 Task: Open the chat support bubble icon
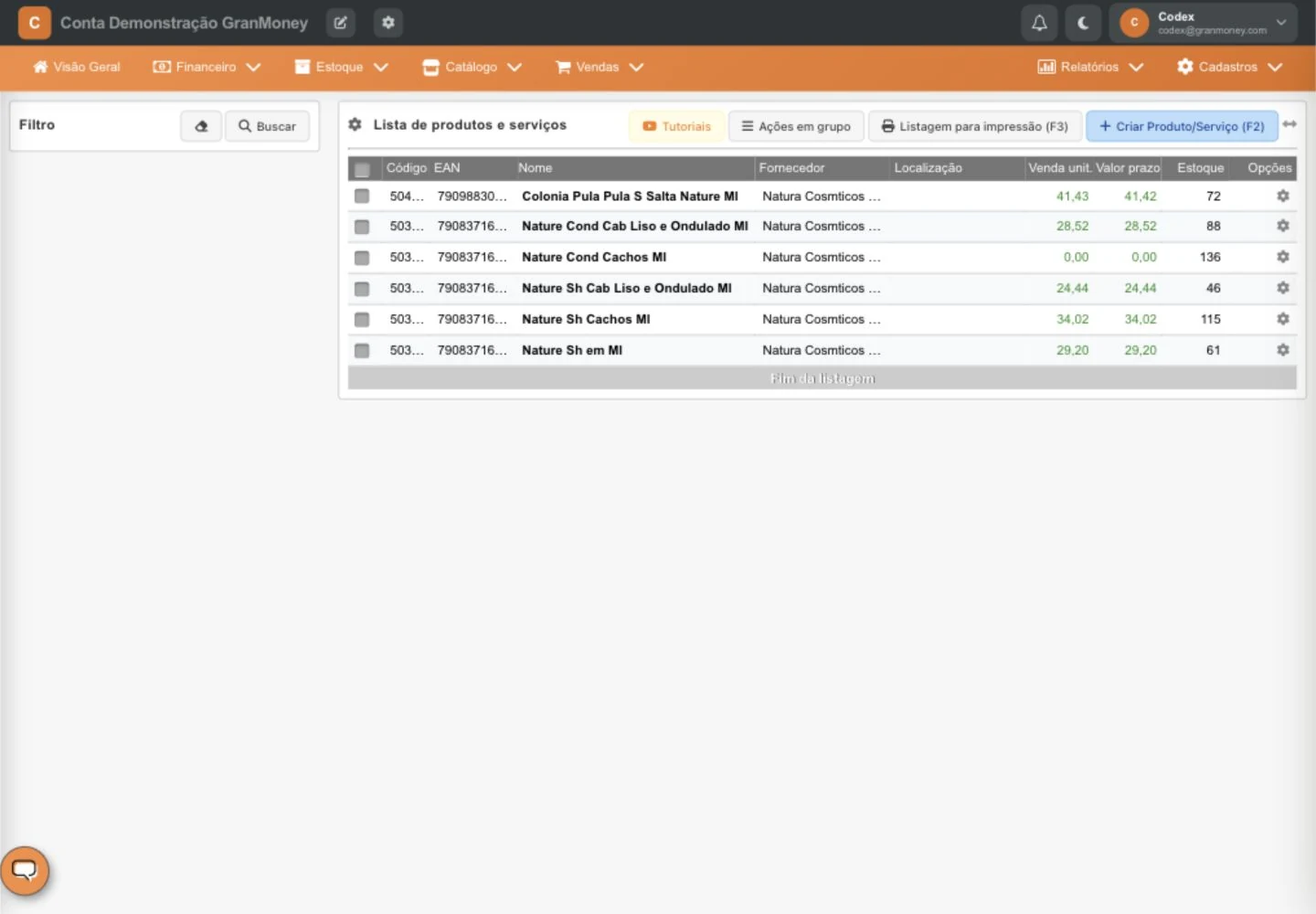25,871
